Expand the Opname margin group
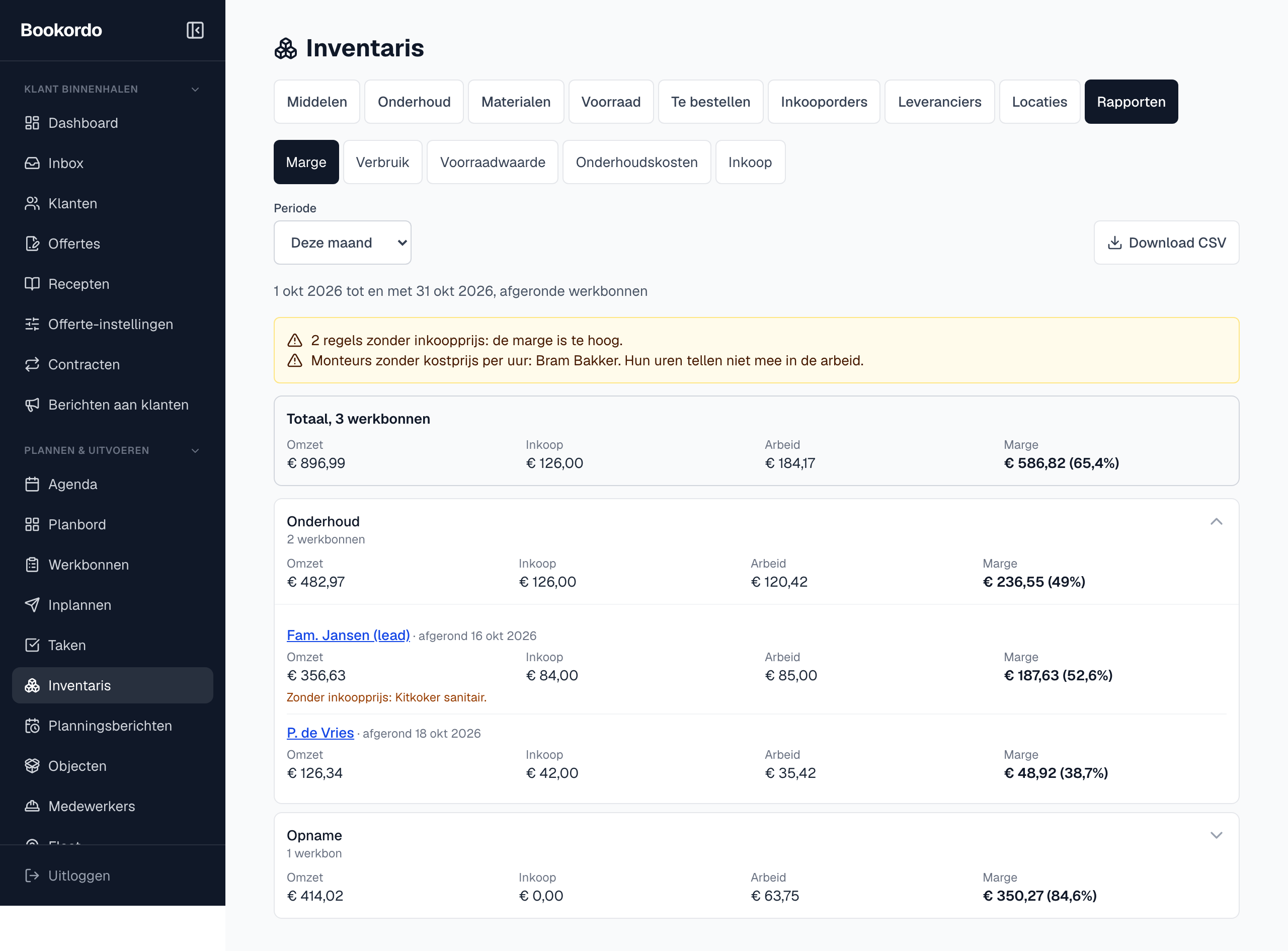 click(1216, 835)
